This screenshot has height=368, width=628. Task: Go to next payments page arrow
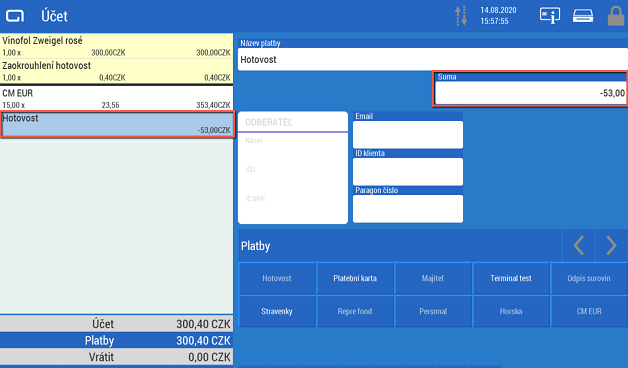[611, 245]
